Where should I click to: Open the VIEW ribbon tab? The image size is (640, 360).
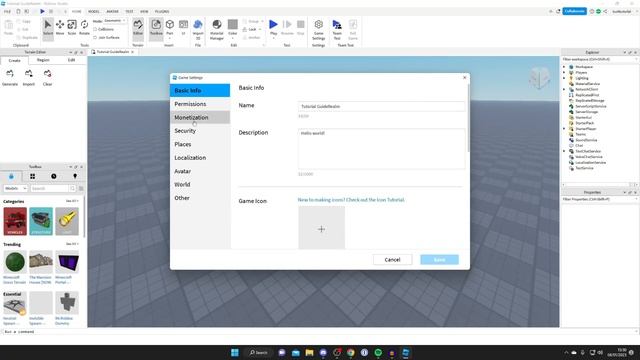(144, 11)
